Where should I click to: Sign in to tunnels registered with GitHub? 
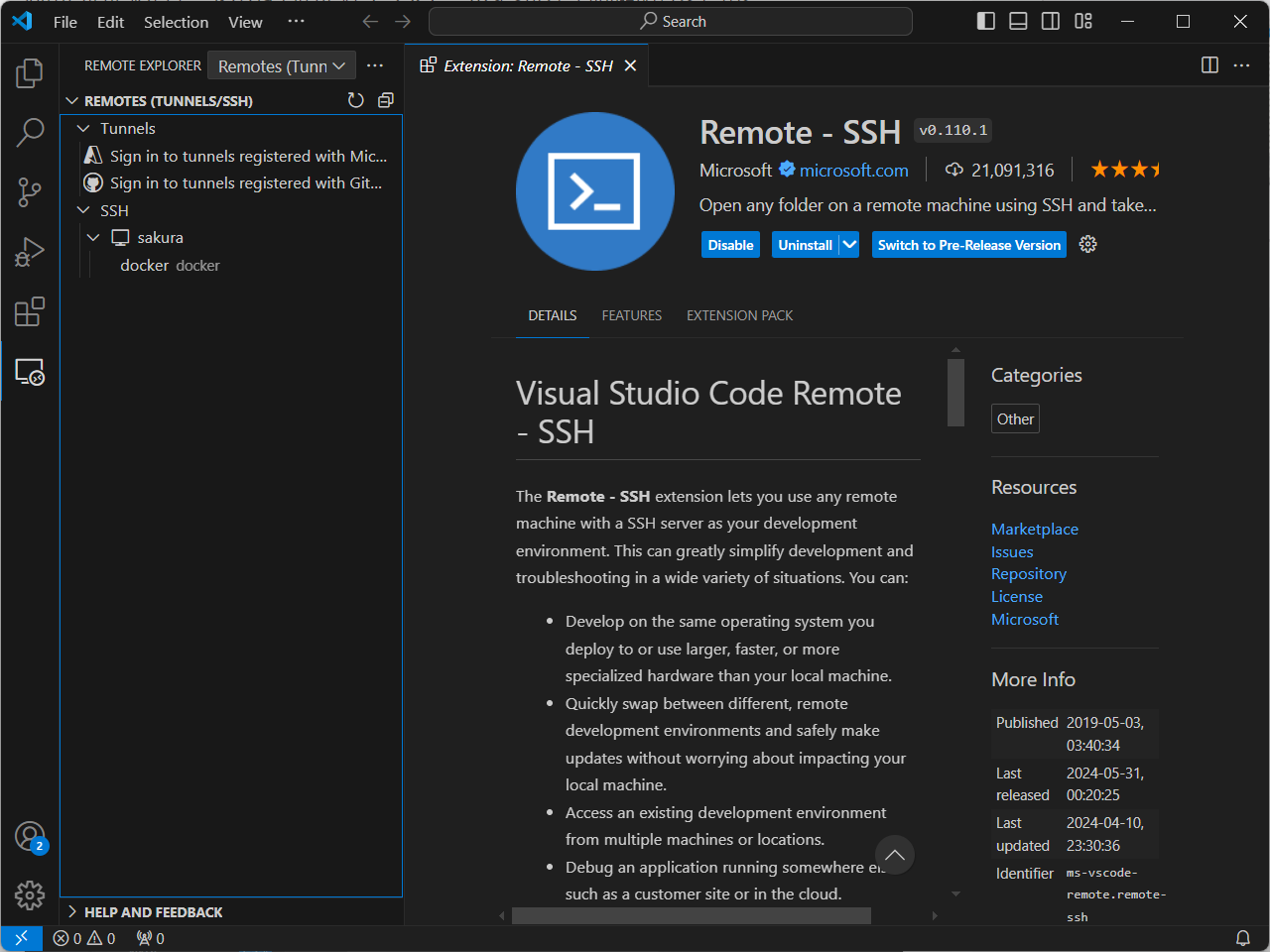(232, 183)
